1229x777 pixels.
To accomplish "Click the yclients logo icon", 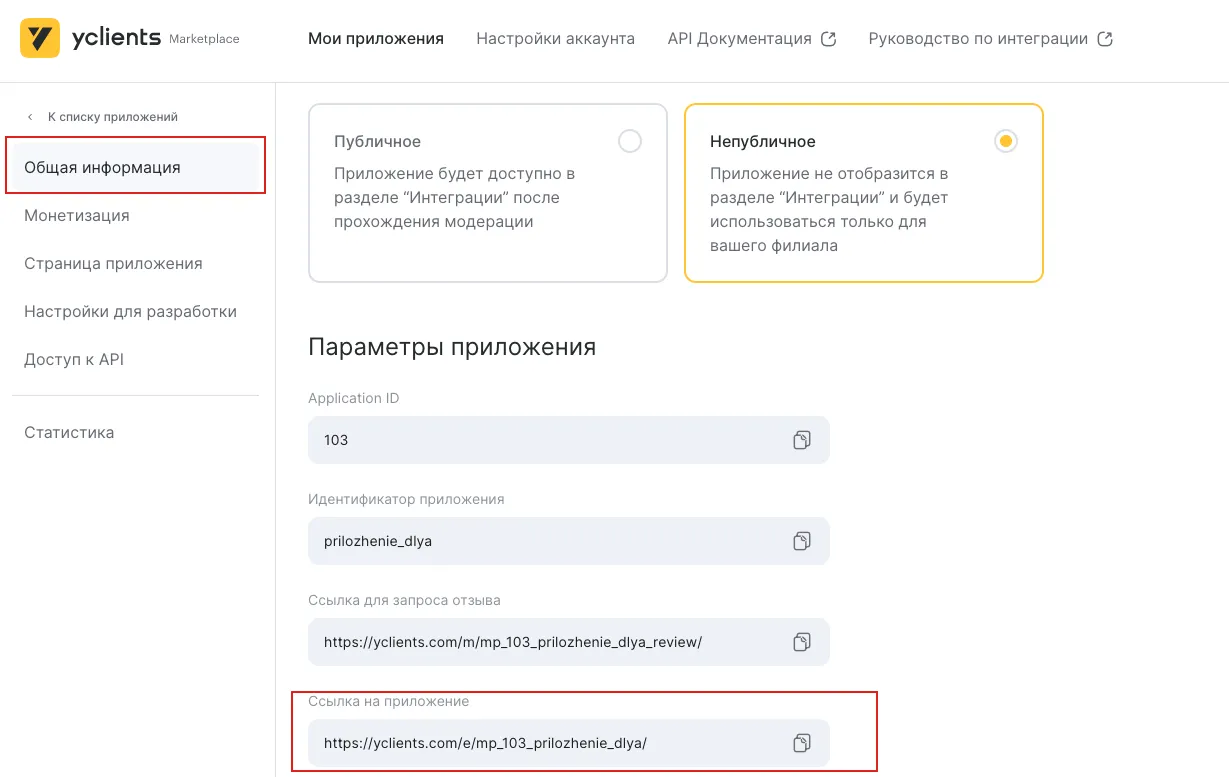I will click(x=40, y=38).
